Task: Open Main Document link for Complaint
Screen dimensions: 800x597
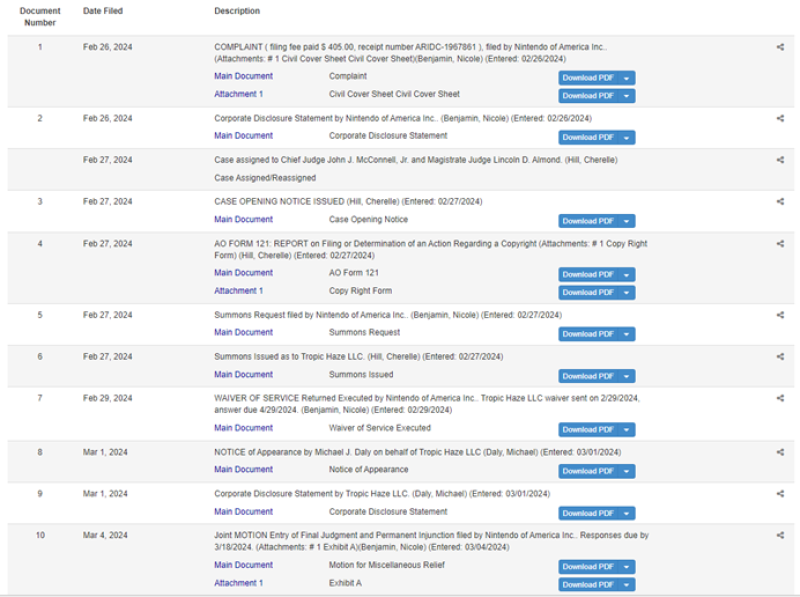Action: coord(243,76)
